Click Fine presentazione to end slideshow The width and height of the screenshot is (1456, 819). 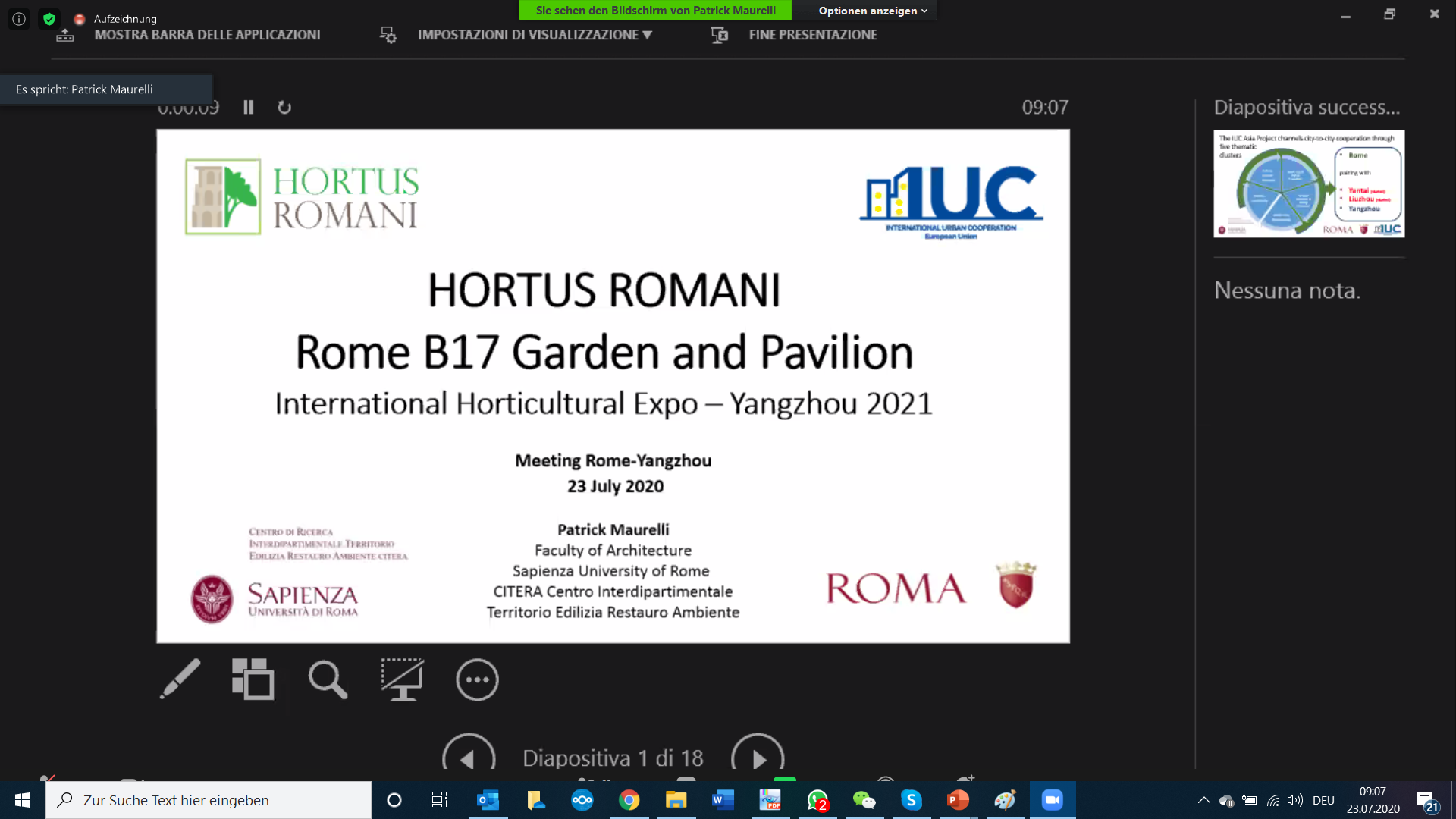point(812,35)
